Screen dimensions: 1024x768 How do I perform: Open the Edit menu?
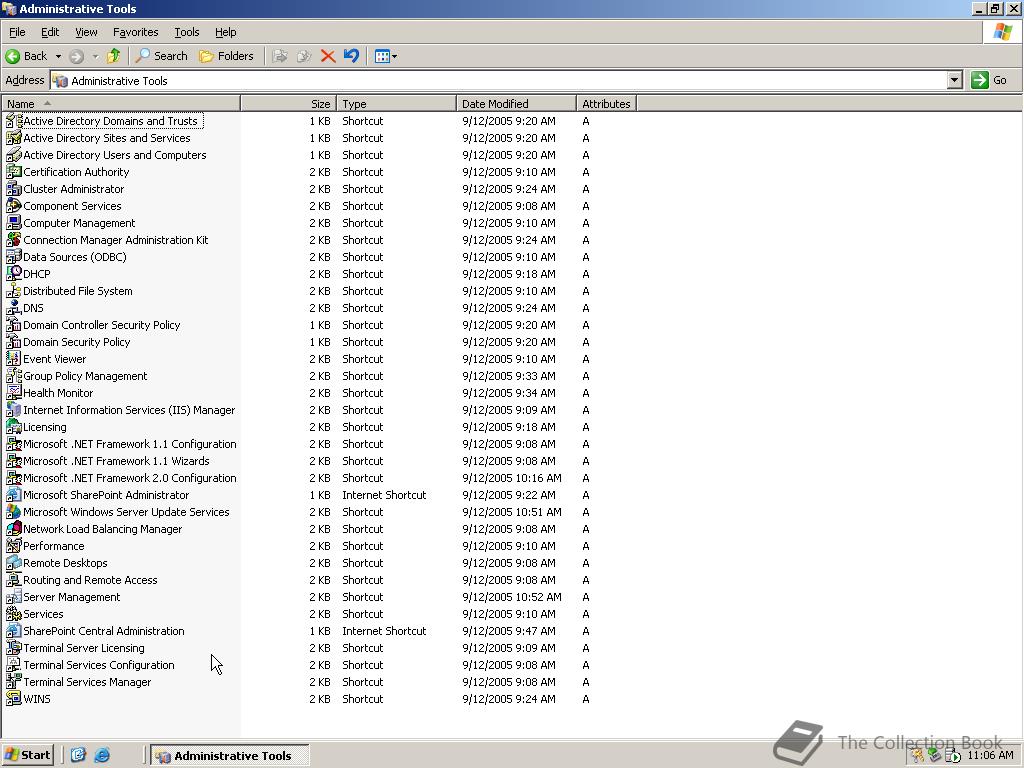[x=50, y=32]
